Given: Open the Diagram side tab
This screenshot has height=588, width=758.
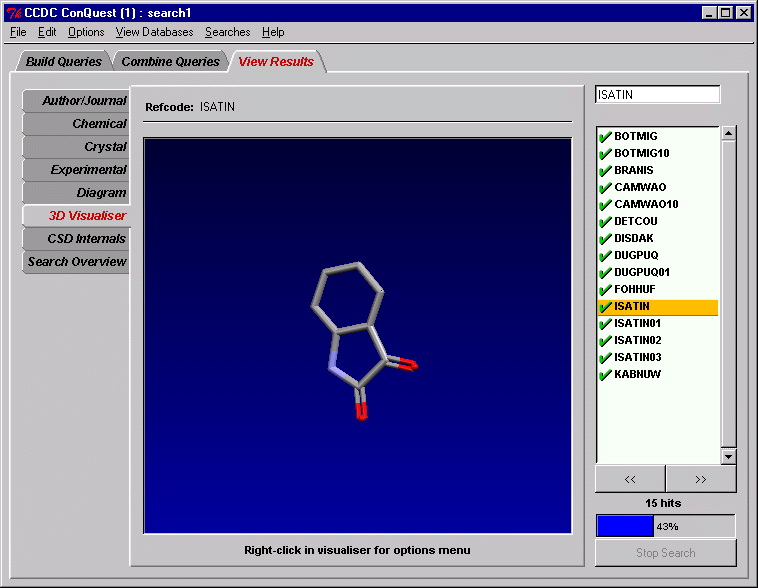Looking at the screenshot, I should 76,192.
